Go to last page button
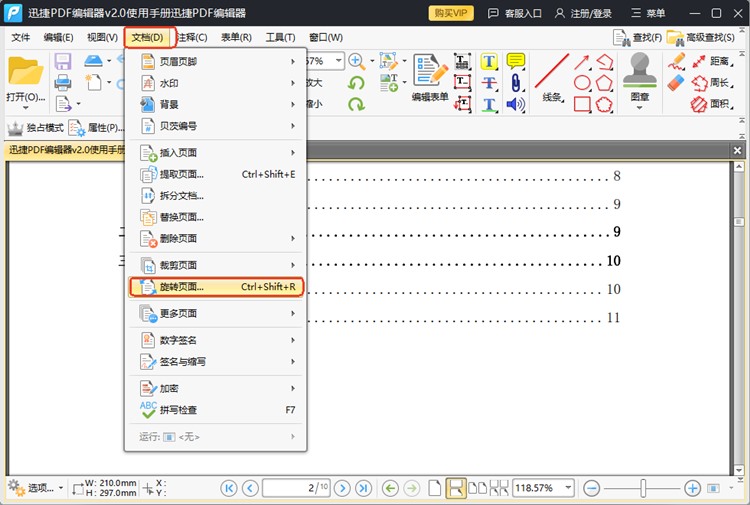Screen dimensions: 750x505 [x=363, y=488]
